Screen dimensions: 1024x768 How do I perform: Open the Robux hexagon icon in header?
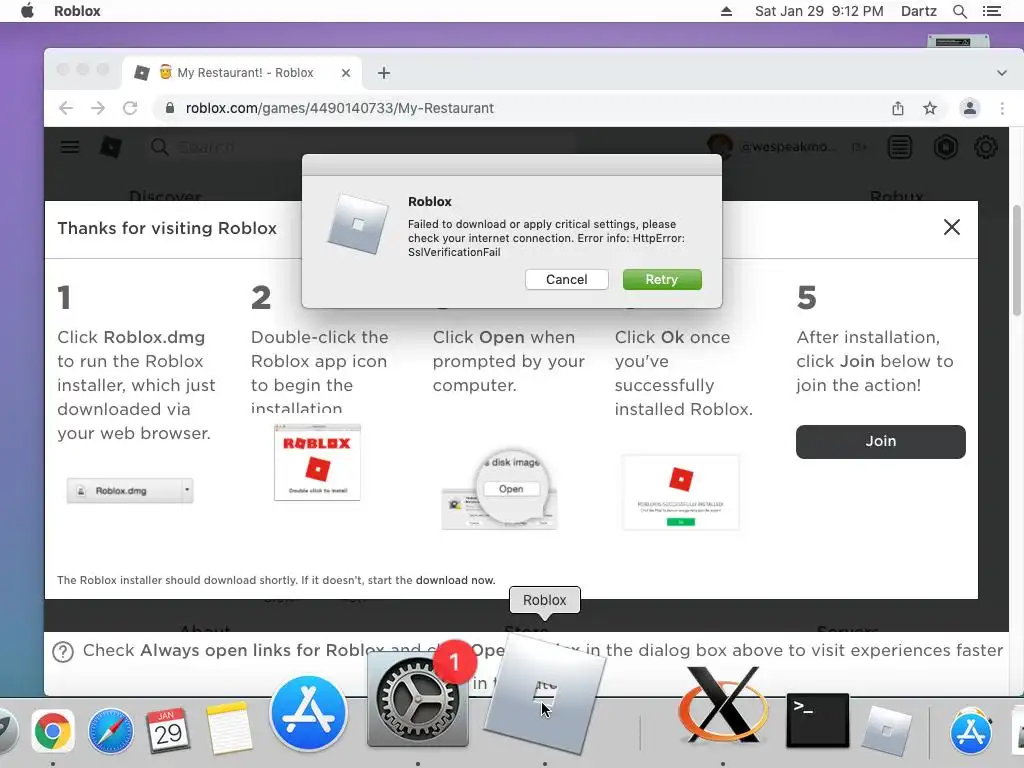click(x=945, y=147)
